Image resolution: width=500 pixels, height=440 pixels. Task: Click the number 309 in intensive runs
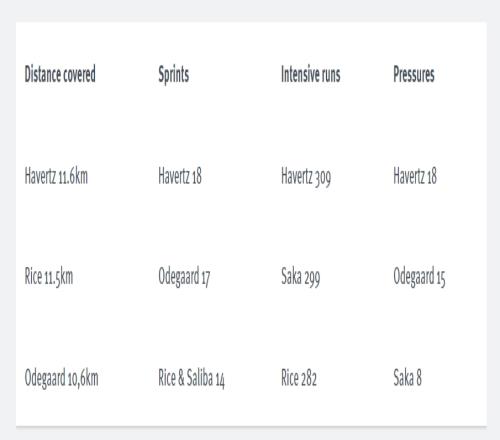click(323, 177)
